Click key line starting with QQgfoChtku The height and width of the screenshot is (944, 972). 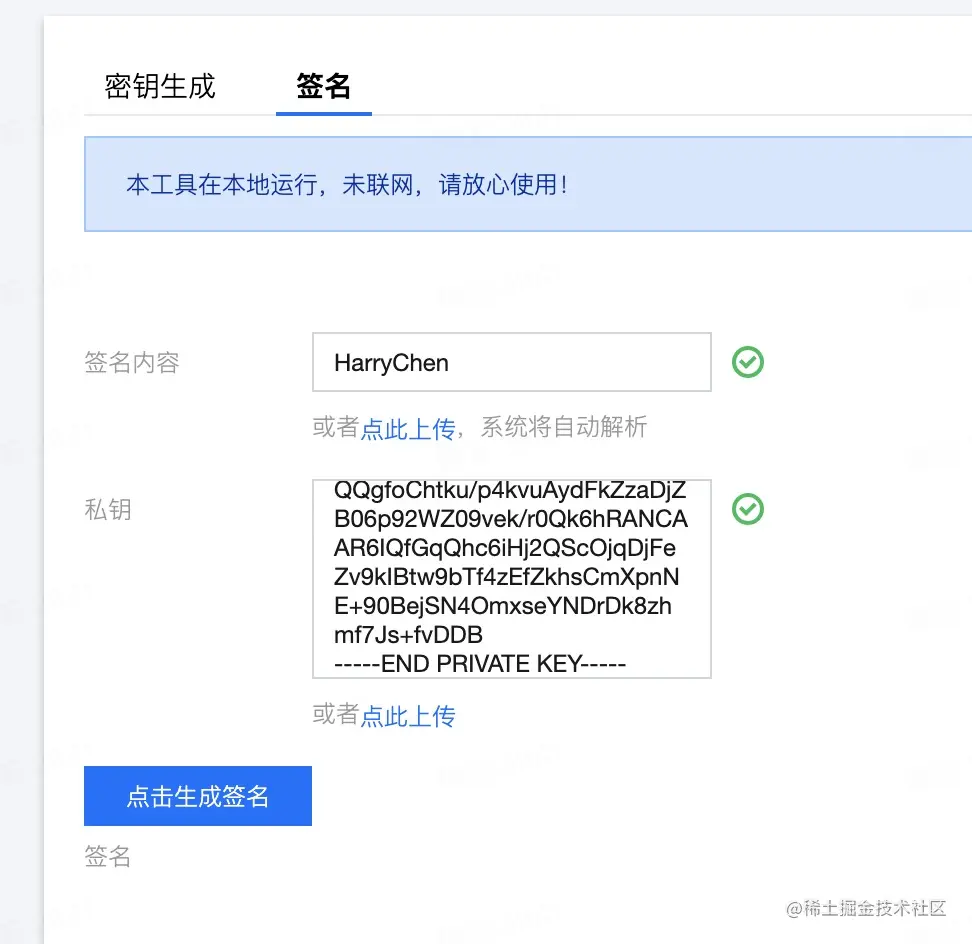click(510, 490)
